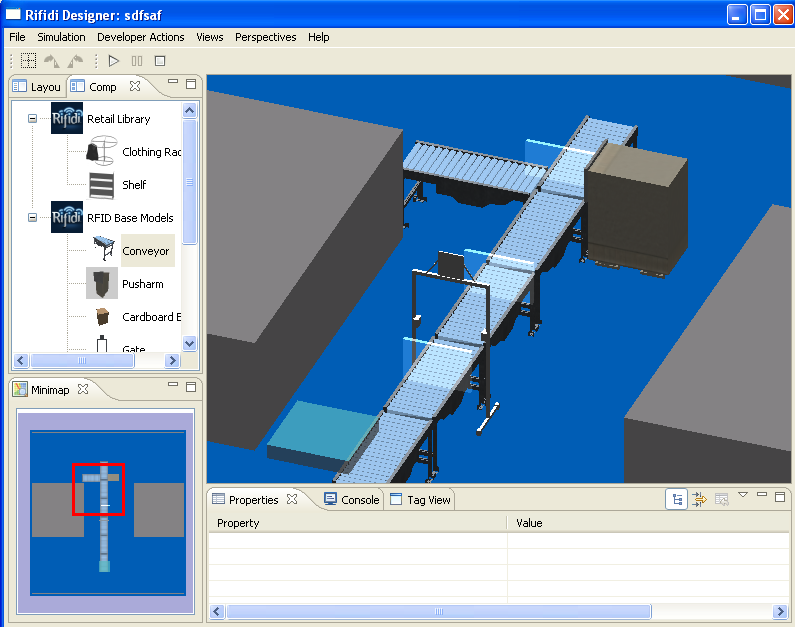Minimize the Properties panel

point(762,494)
